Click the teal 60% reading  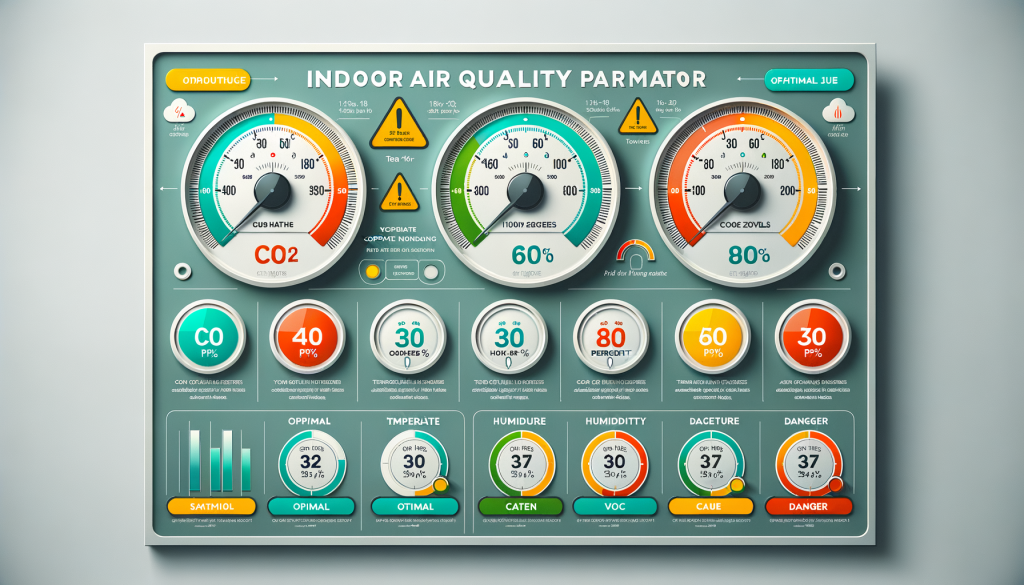click(x=532, y=254)
